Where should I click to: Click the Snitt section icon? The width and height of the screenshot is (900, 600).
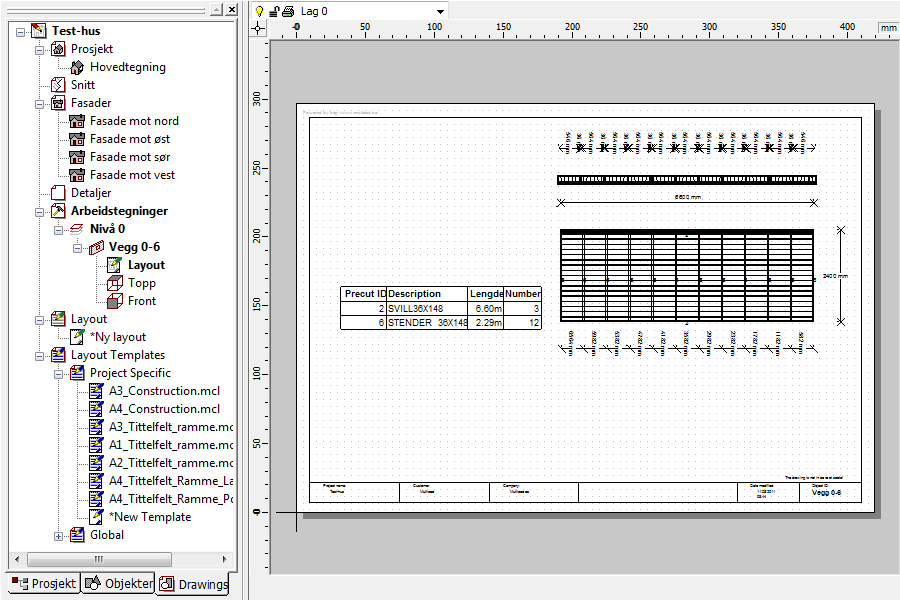(58, 85)
